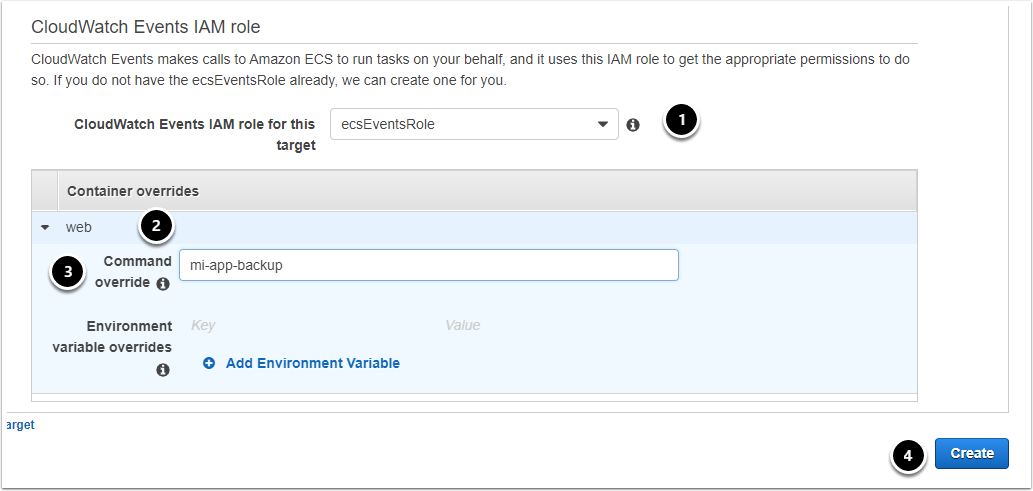Click the black step marker numbered 2

(x=155, y=227)
